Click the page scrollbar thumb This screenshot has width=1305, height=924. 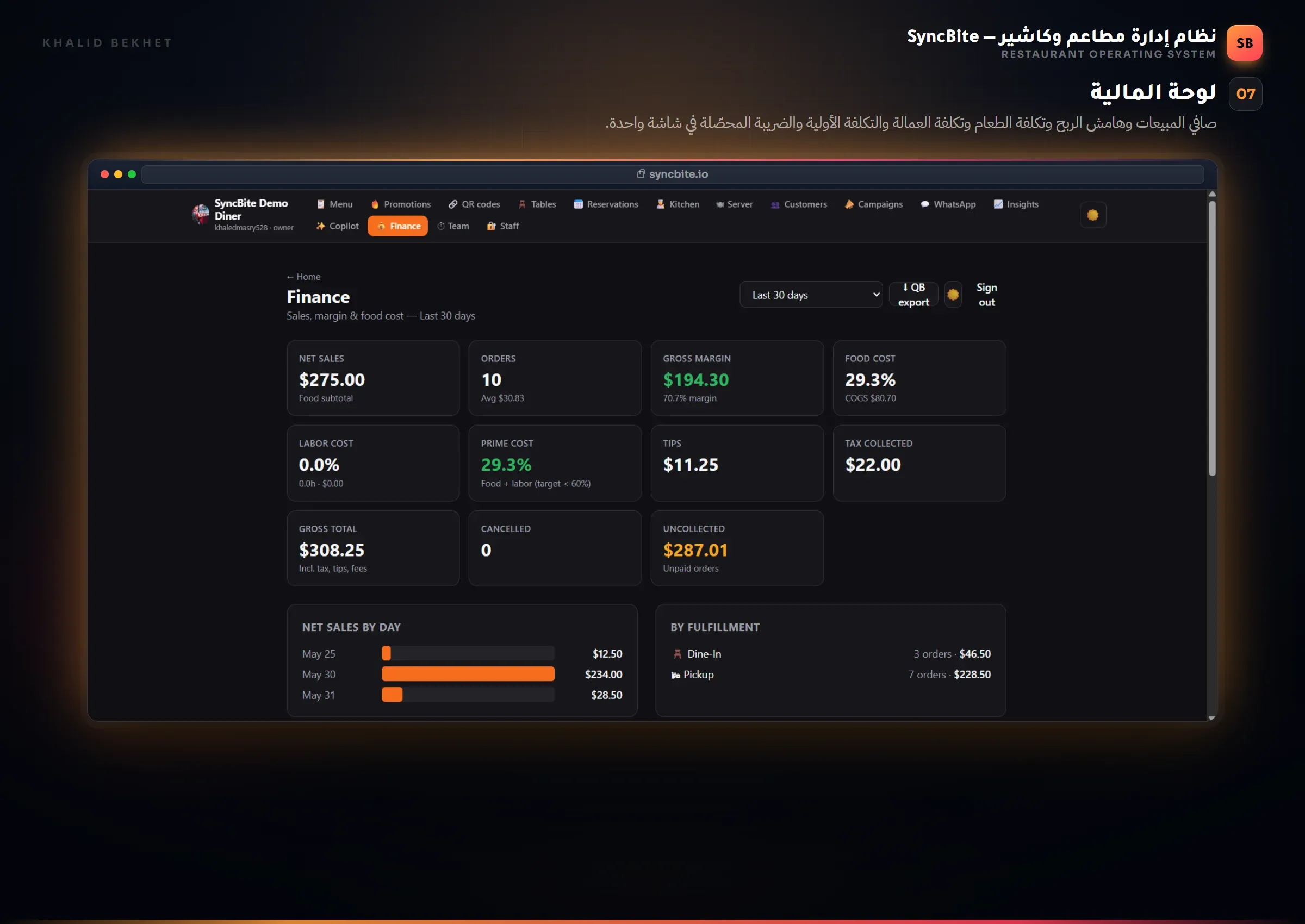[x=1211, y=338]
